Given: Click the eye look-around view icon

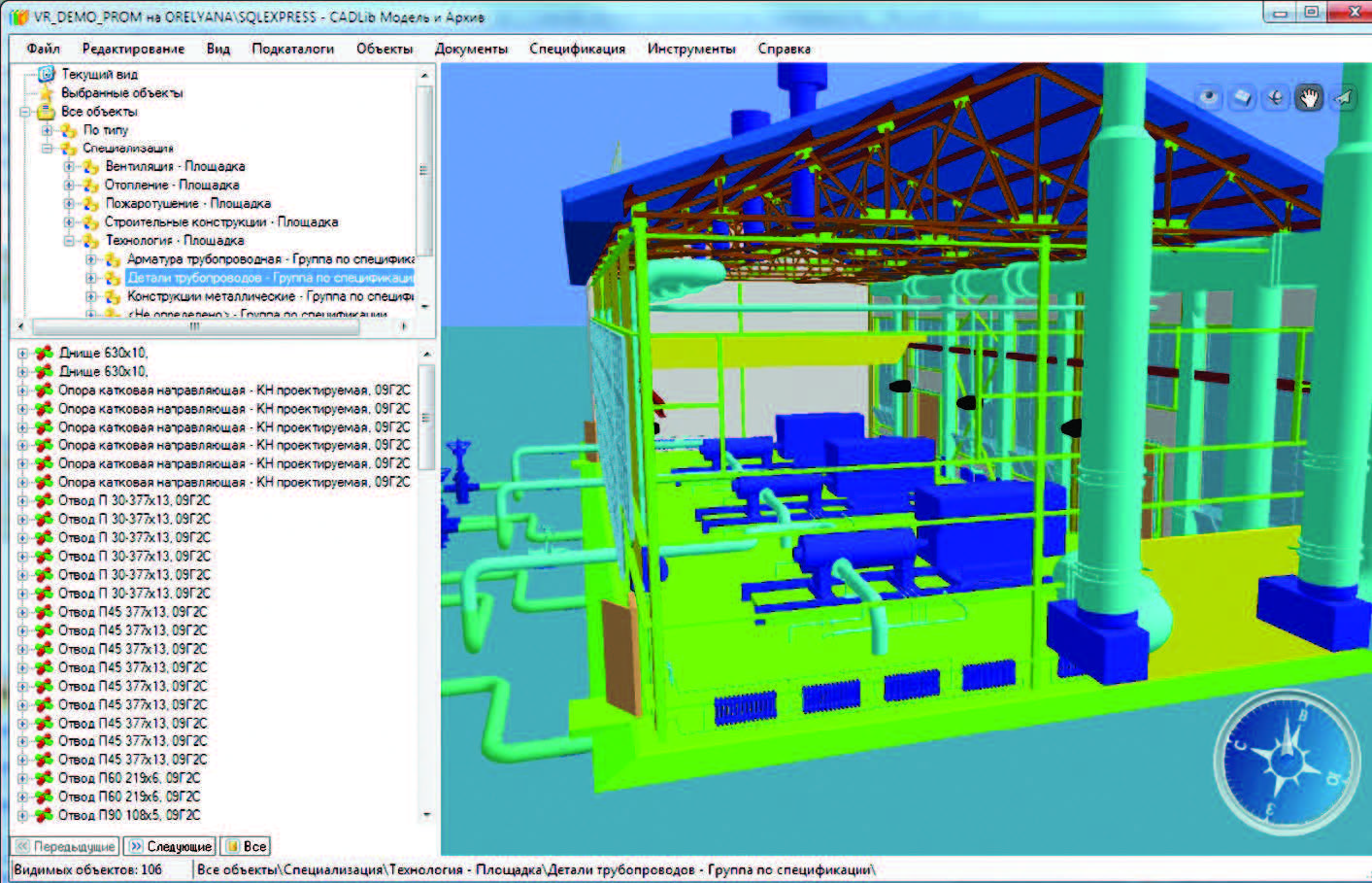Looking at the screenshot, I should point(1208,97).
